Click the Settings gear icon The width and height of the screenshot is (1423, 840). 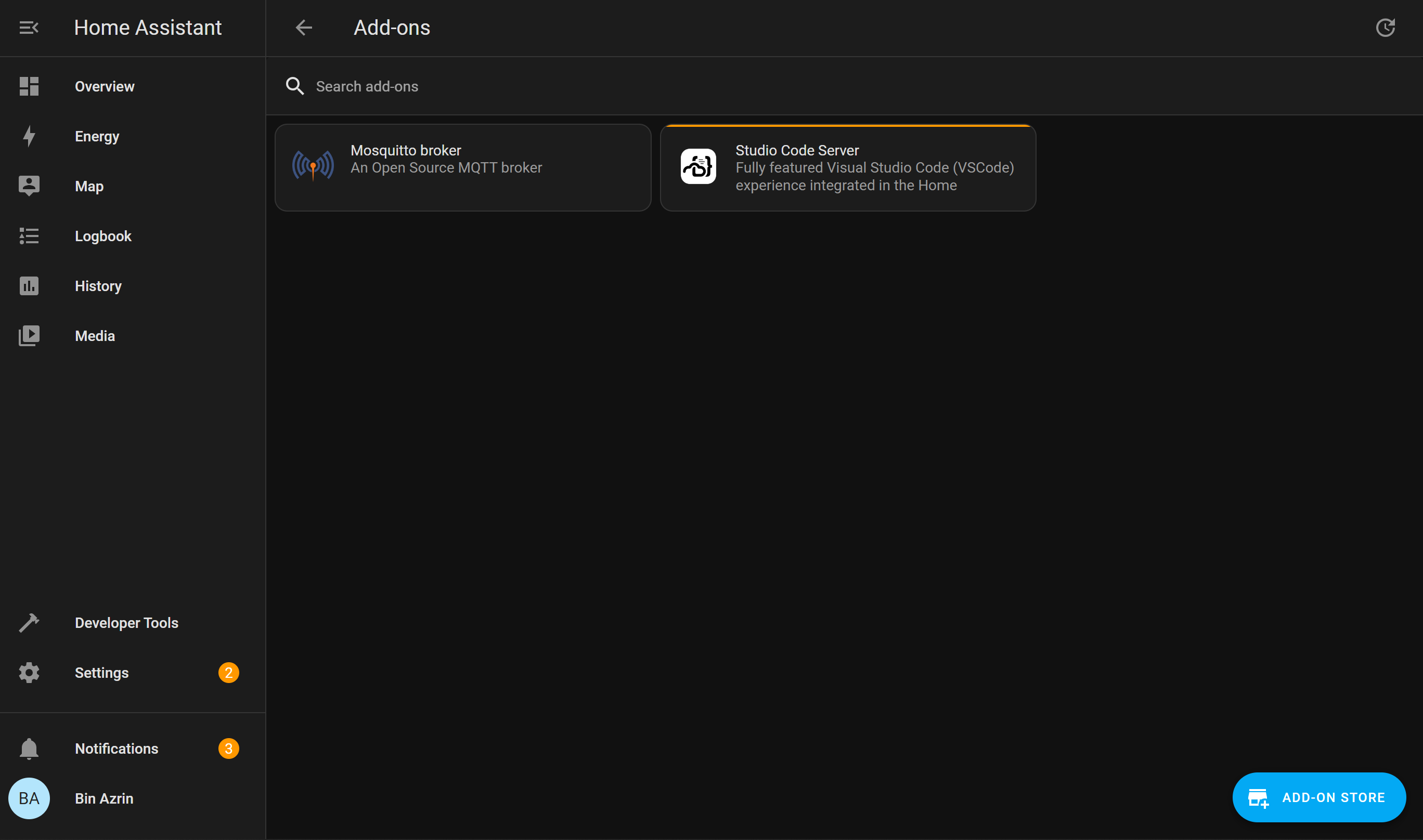coord(29,673)
